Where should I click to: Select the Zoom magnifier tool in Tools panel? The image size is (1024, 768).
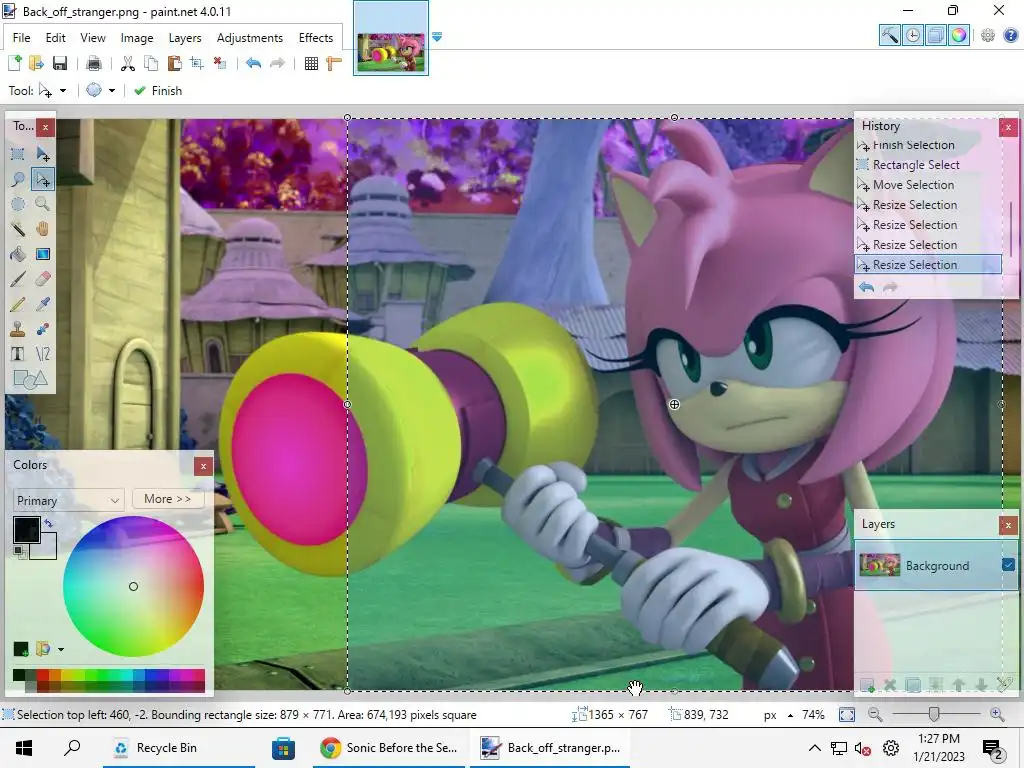[x=42, y=204]
